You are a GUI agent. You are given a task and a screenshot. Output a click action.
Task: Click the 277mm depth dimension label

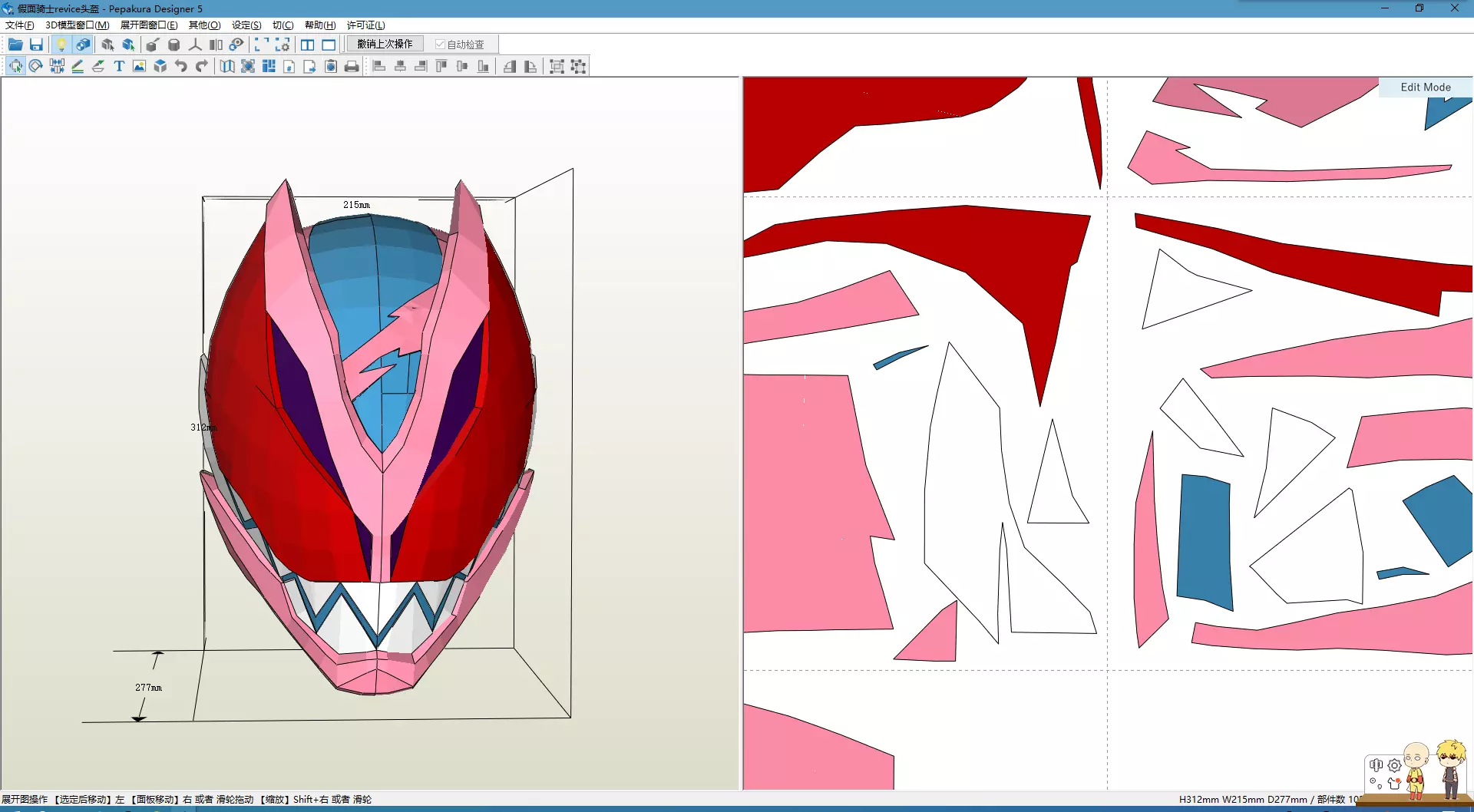[149, 688]
